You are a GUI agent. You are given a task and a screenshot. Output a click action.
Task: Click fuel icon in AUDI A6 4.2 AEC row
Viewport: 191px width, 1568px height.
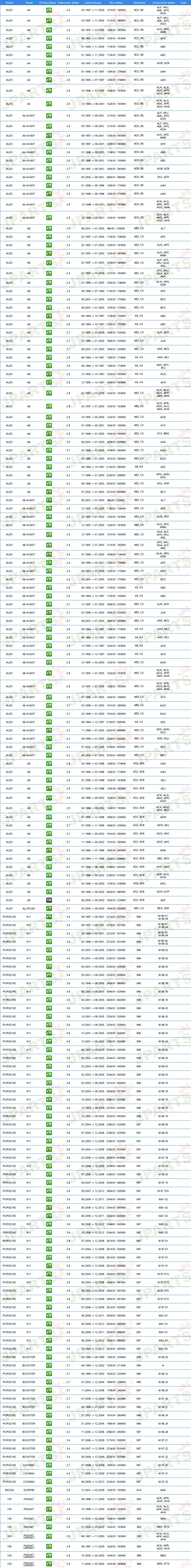tap(49, 467)
